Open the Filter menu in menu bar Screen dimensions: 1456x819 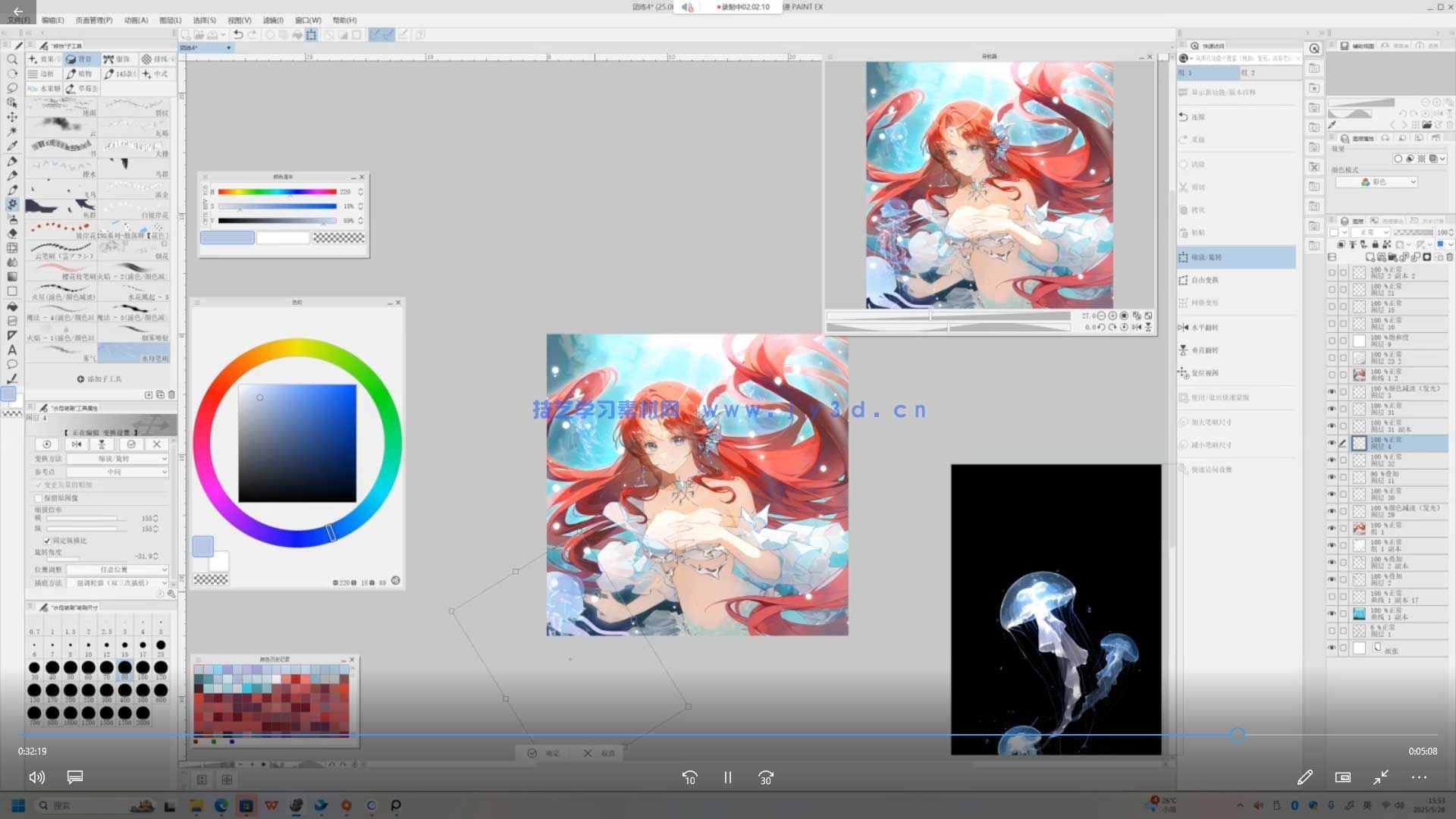tap(272, 20)
